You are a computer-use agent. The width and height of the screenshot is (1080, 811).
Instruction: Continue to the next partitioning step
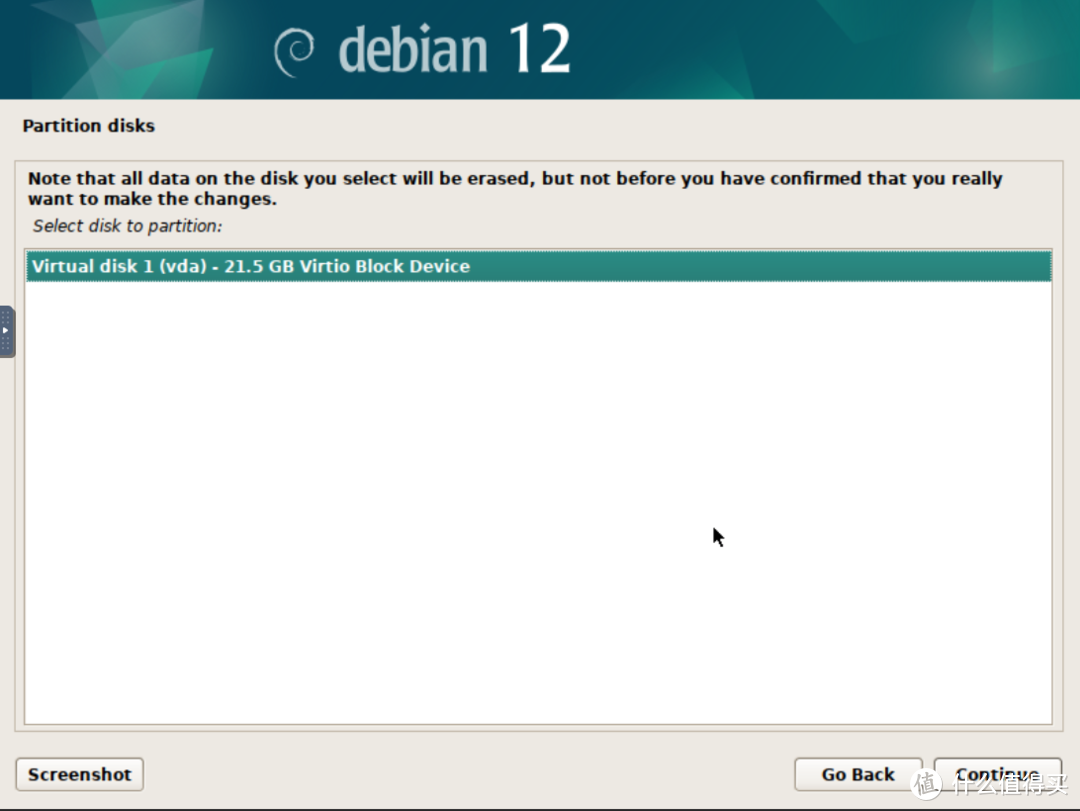997,774
